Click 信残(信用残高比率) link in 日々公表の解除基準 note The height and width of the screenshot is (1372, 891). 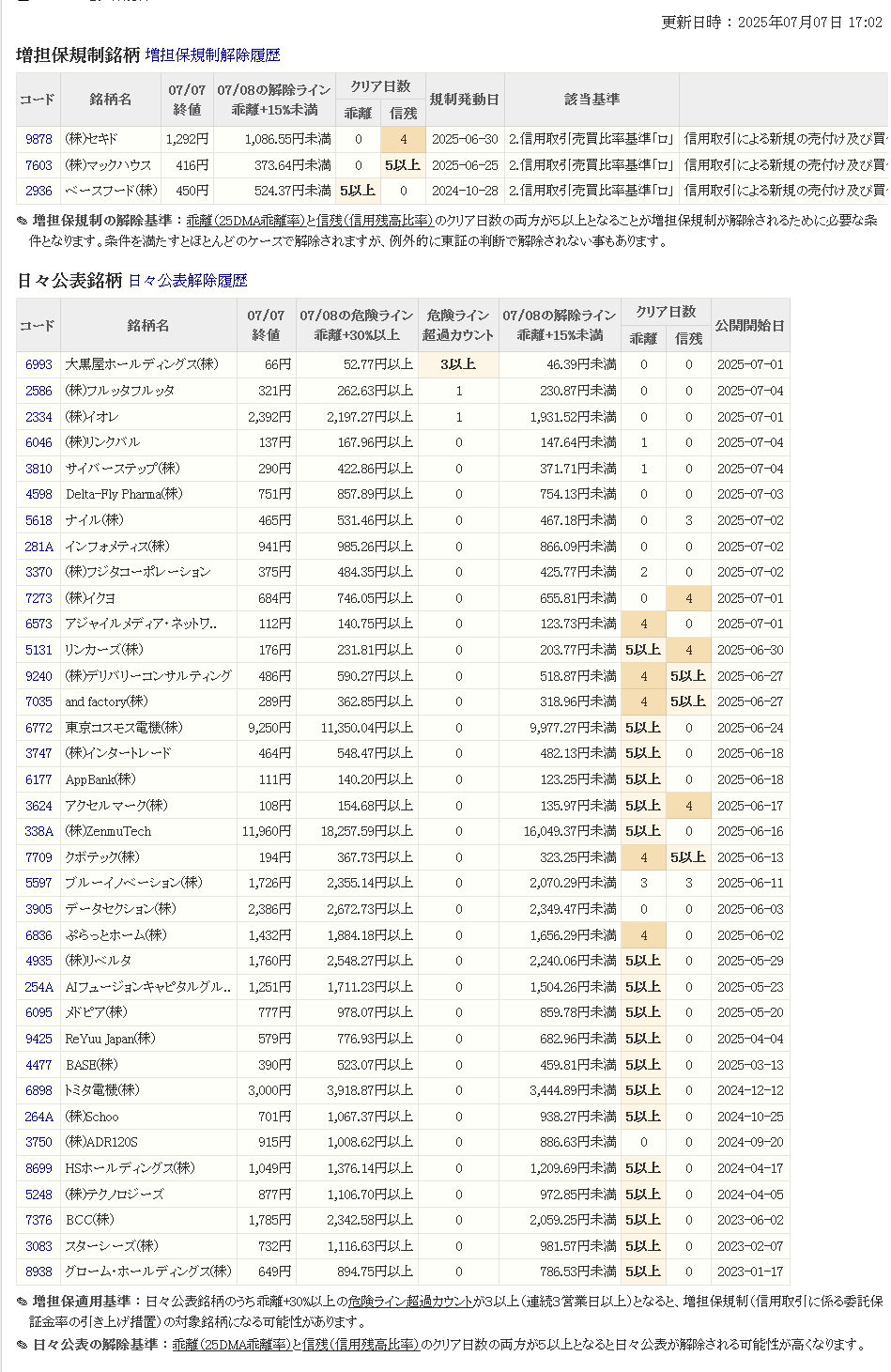pyautogui.click(x=361, y=1345)
